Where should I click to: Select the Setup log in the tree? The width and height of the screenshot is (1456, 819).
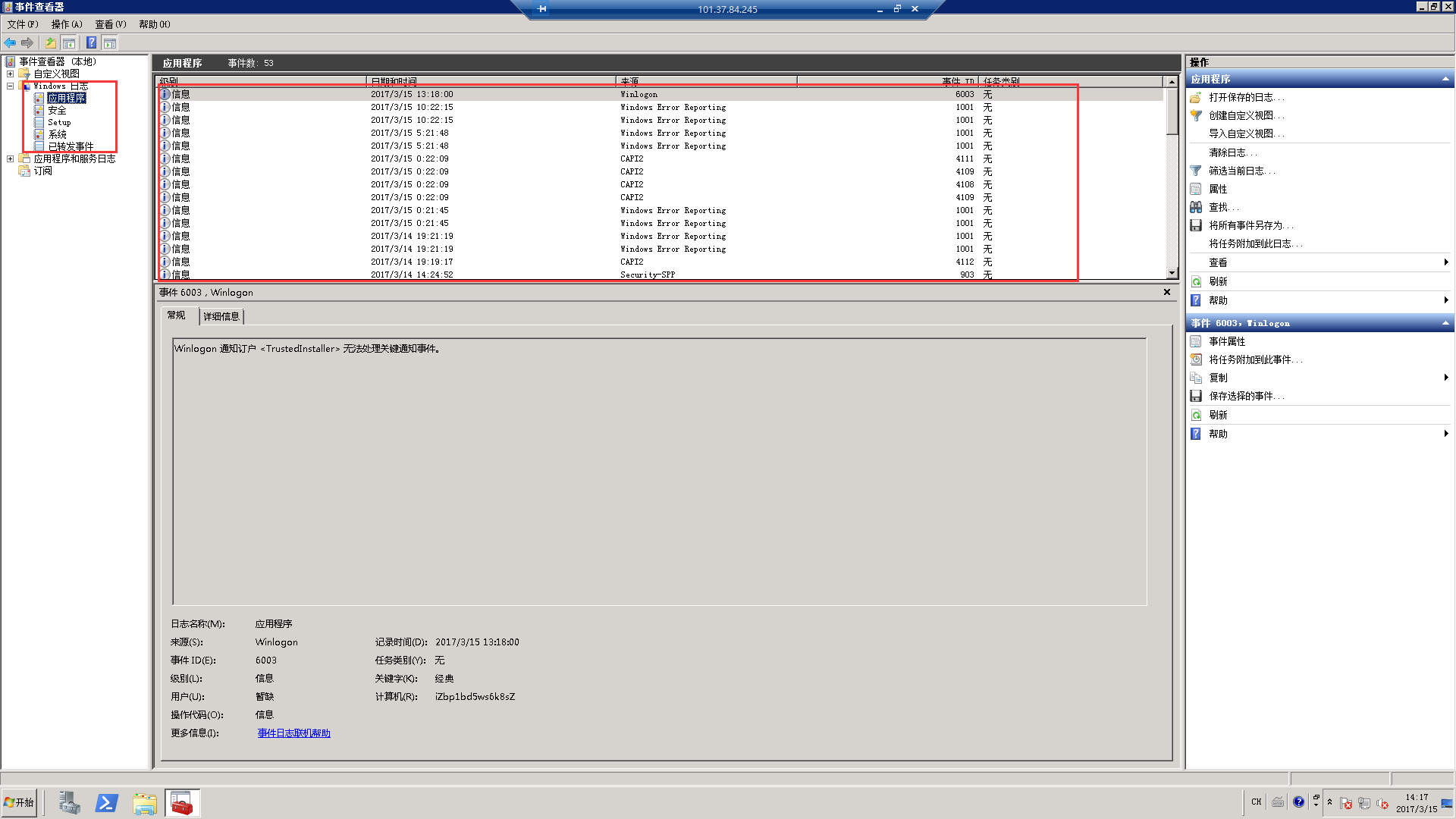59,122
